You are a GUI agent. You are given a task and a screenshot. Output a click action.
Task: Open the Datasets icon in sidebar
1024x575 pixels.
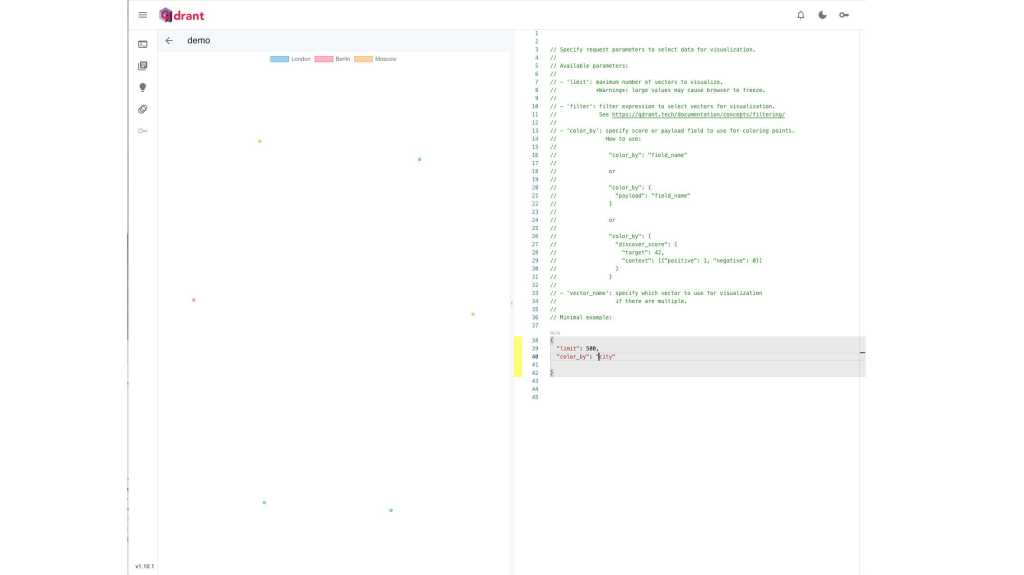point(143,109)
